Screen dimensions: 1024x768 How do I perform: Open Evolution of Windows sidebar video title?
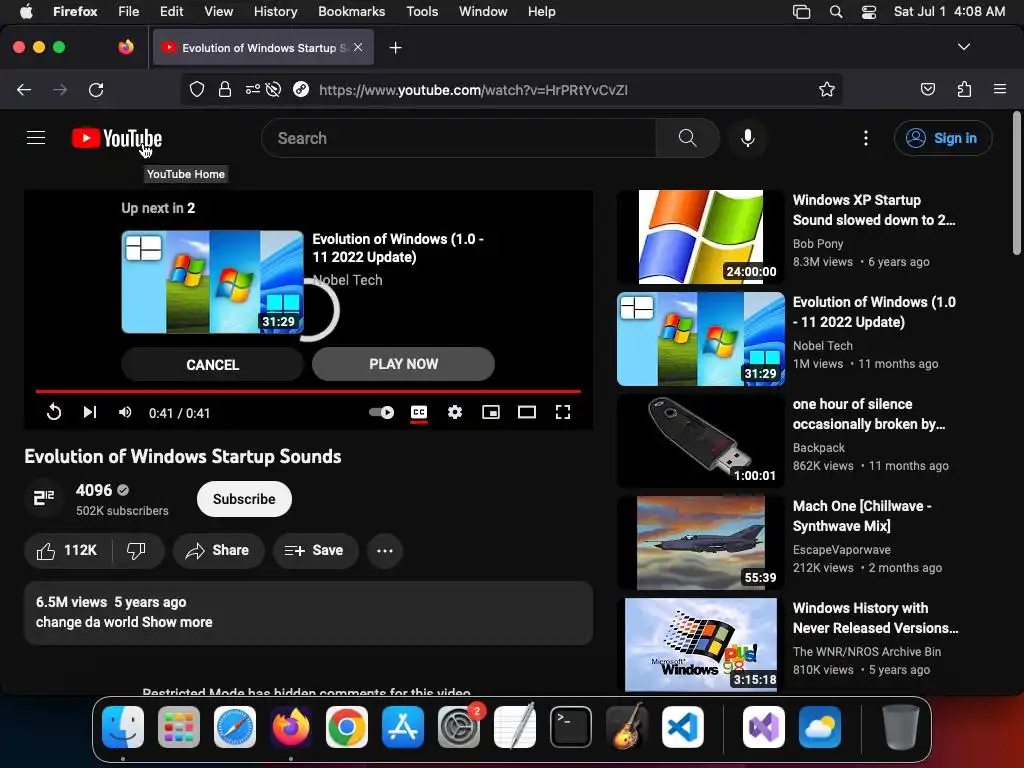click(x=874, y=312)
